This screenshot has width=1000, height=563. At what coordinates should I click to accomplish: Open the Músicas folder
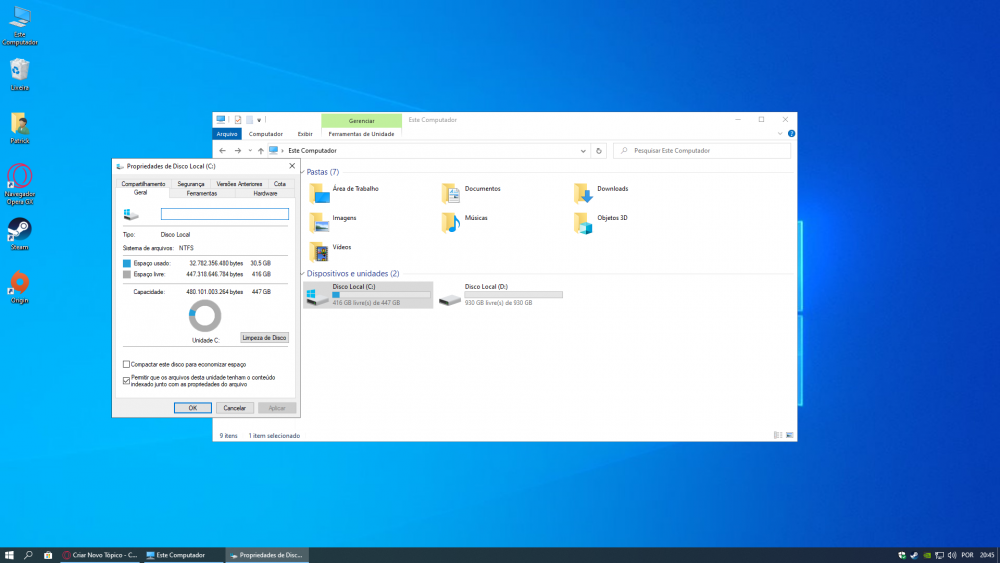coord(451,222)
